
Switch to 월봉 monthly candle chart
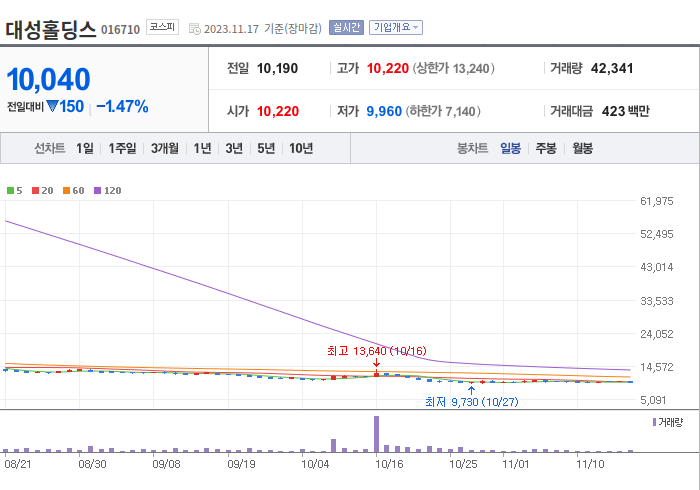pos(583,148)
